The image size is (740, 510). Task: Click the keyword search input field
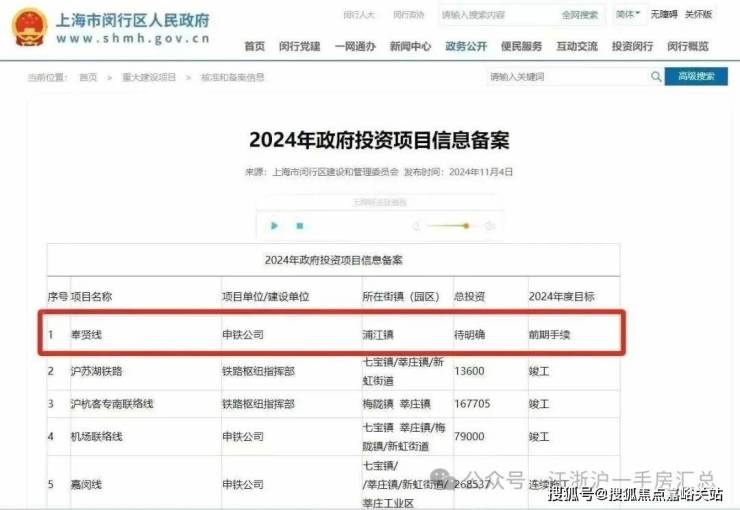coord(565,77)
